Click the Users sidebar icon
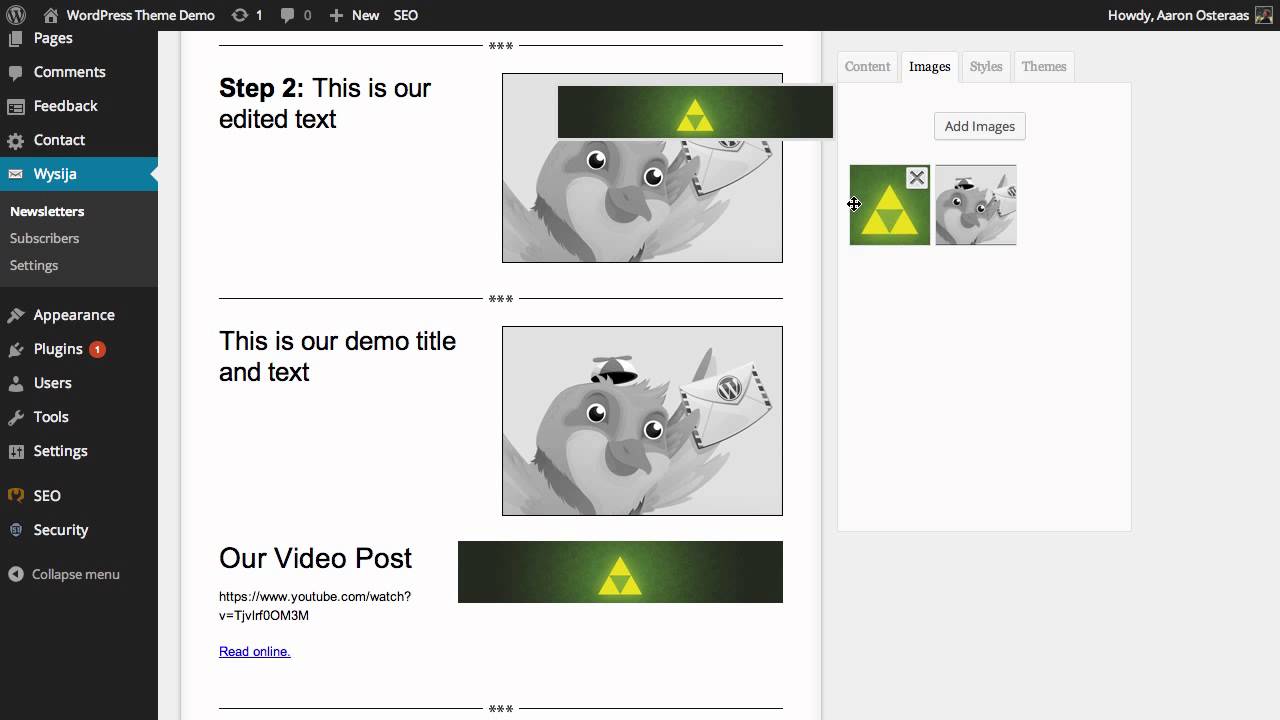Image resolution: width=1280 pixels, height=720 pixels. 15,383
